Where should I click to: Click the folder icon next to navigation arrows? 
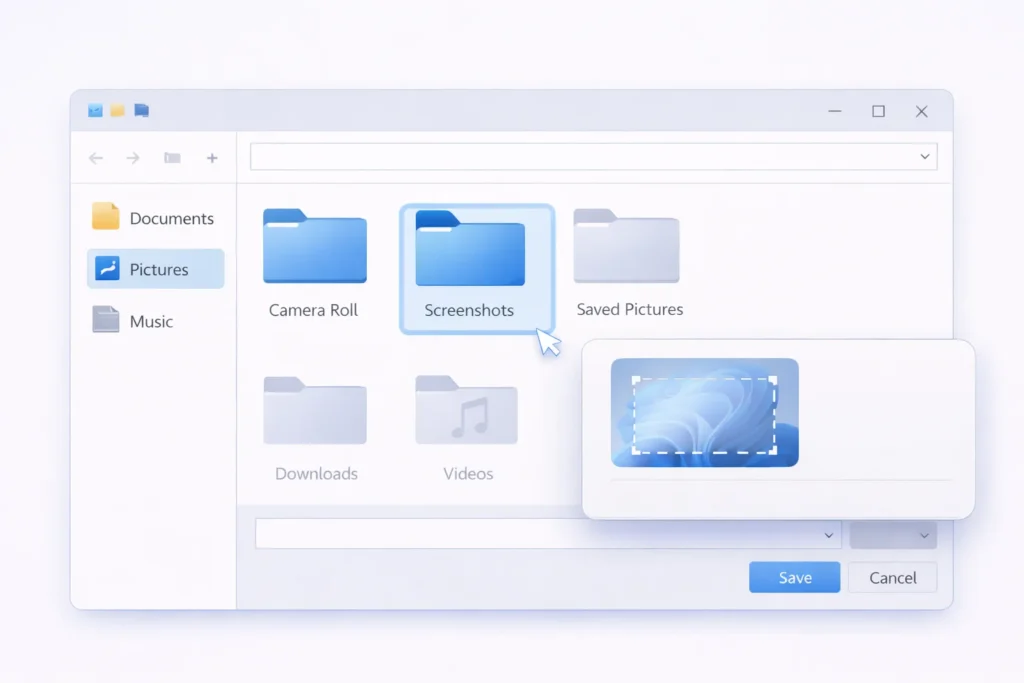[172, 158]
